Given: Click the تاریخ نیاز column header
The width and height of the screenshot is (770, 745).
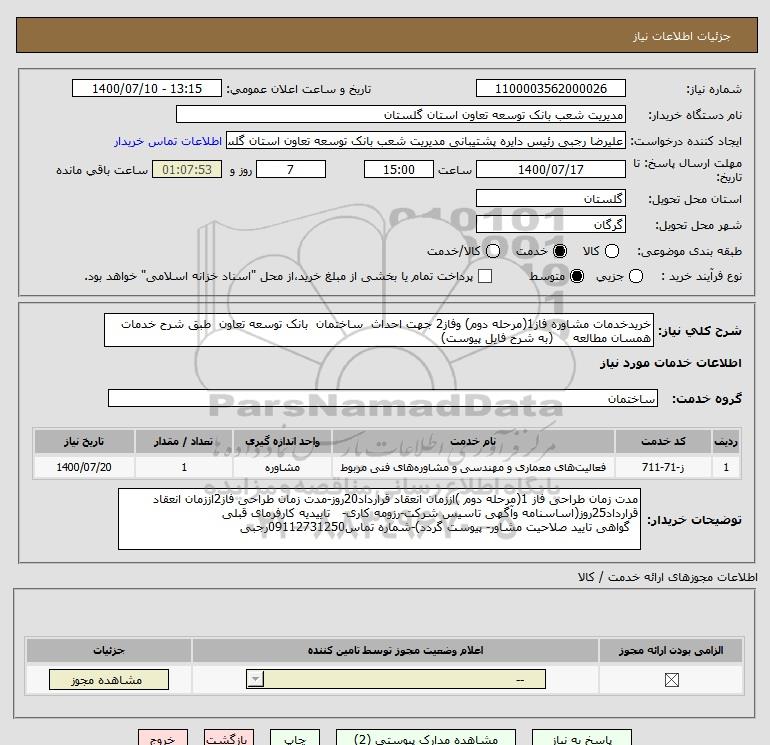Looking at the screenshot, I should [84, 441].
